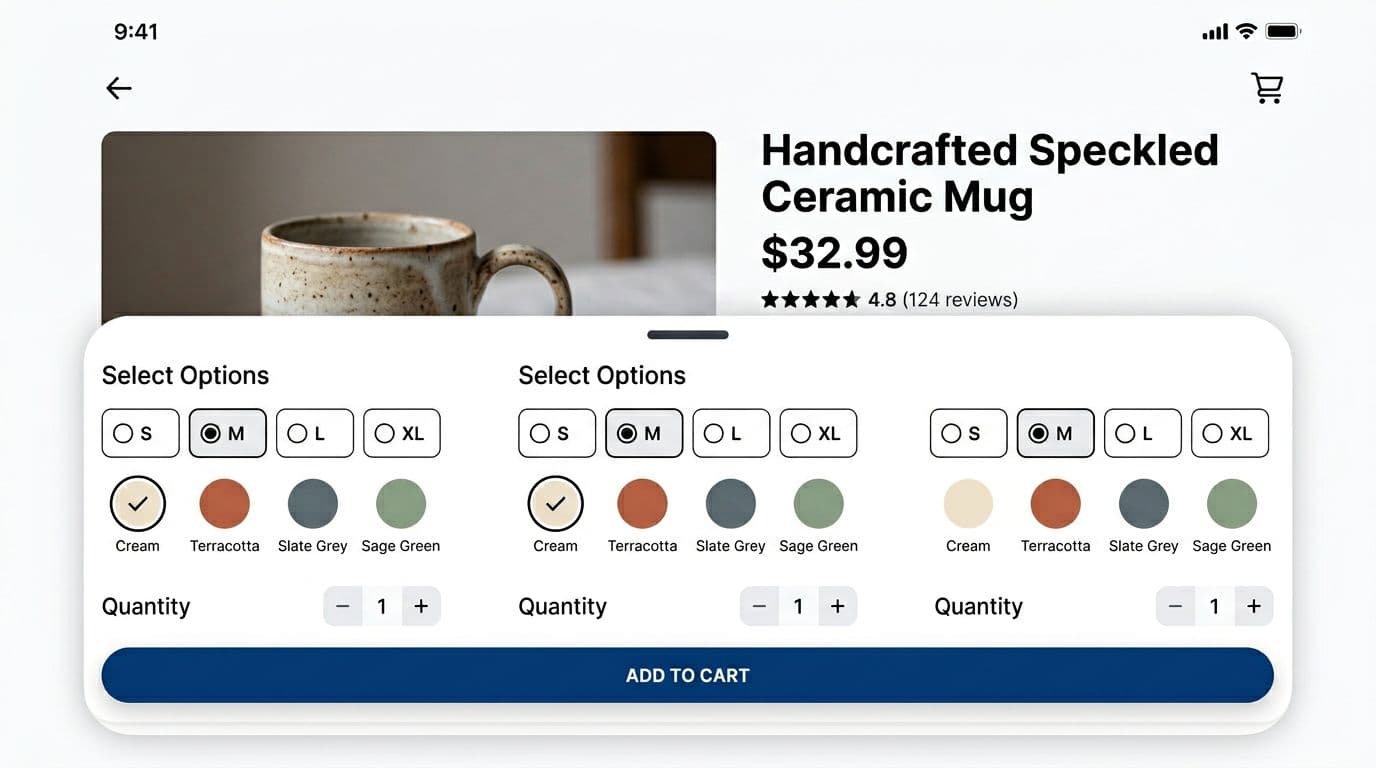Image resolution: width=1376 pixels, height=768 pixels.
Task: Click the product title Handcrafted Speckled Ceramic Mug
Action: point(990,173)
